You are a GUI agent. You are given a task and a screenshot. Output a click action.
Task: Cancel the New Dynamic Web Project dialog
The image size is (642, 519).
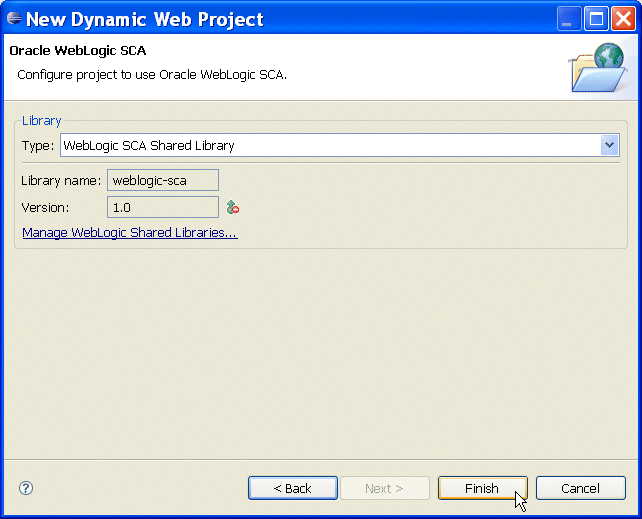point(581,488)
